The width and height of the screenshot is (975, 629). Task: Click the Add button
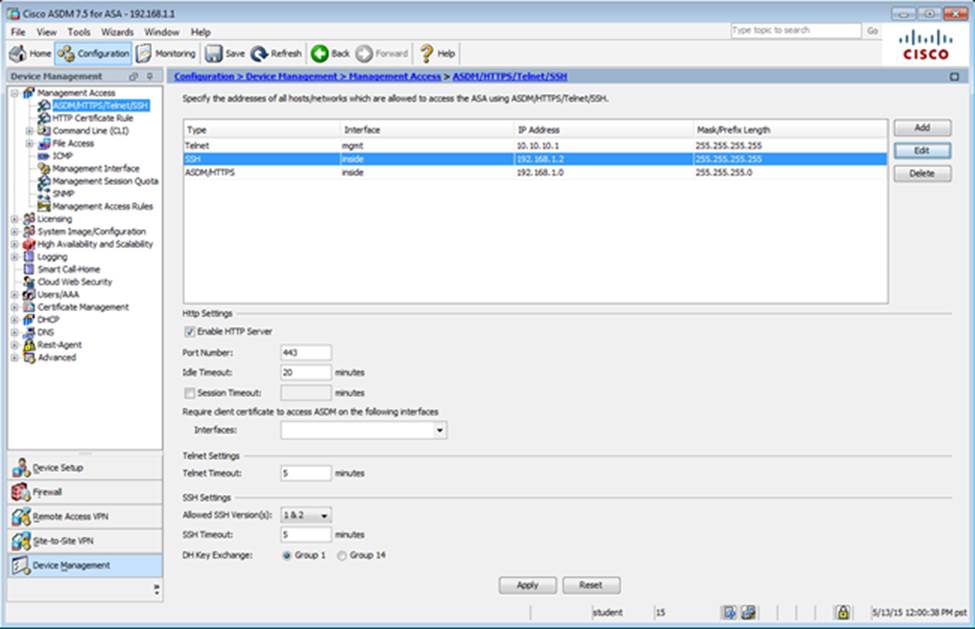click(922, 128)
